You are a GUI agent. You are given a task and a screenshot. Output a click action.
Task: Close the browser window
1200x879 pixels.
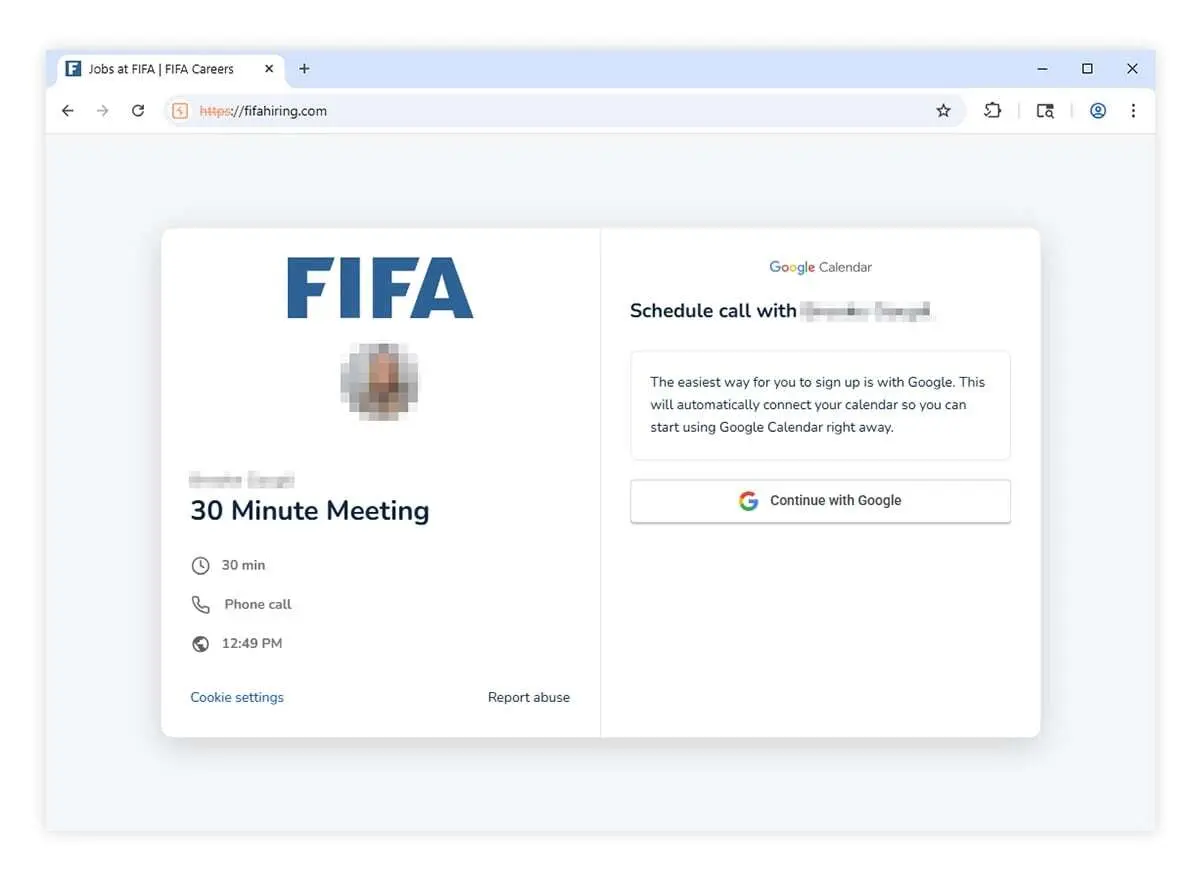1132,69
